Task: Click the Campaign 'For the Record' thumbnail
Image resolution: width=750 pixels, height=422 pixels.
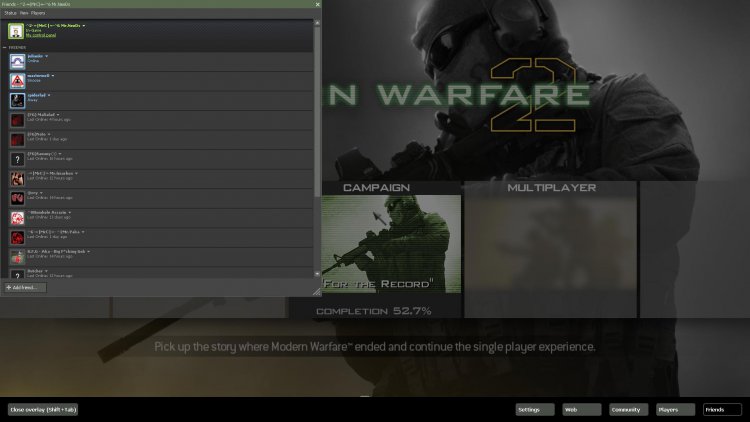Action: [x=391, y=244]
